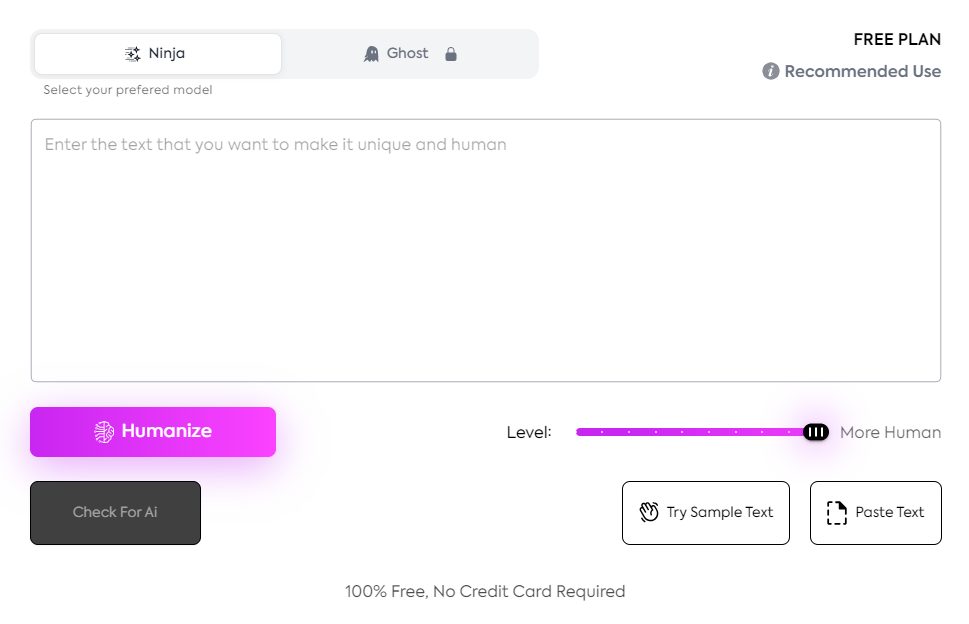Screen dimensions: 969x624
Task: Click Try Sample Text
Action: (x=705, y=512)
